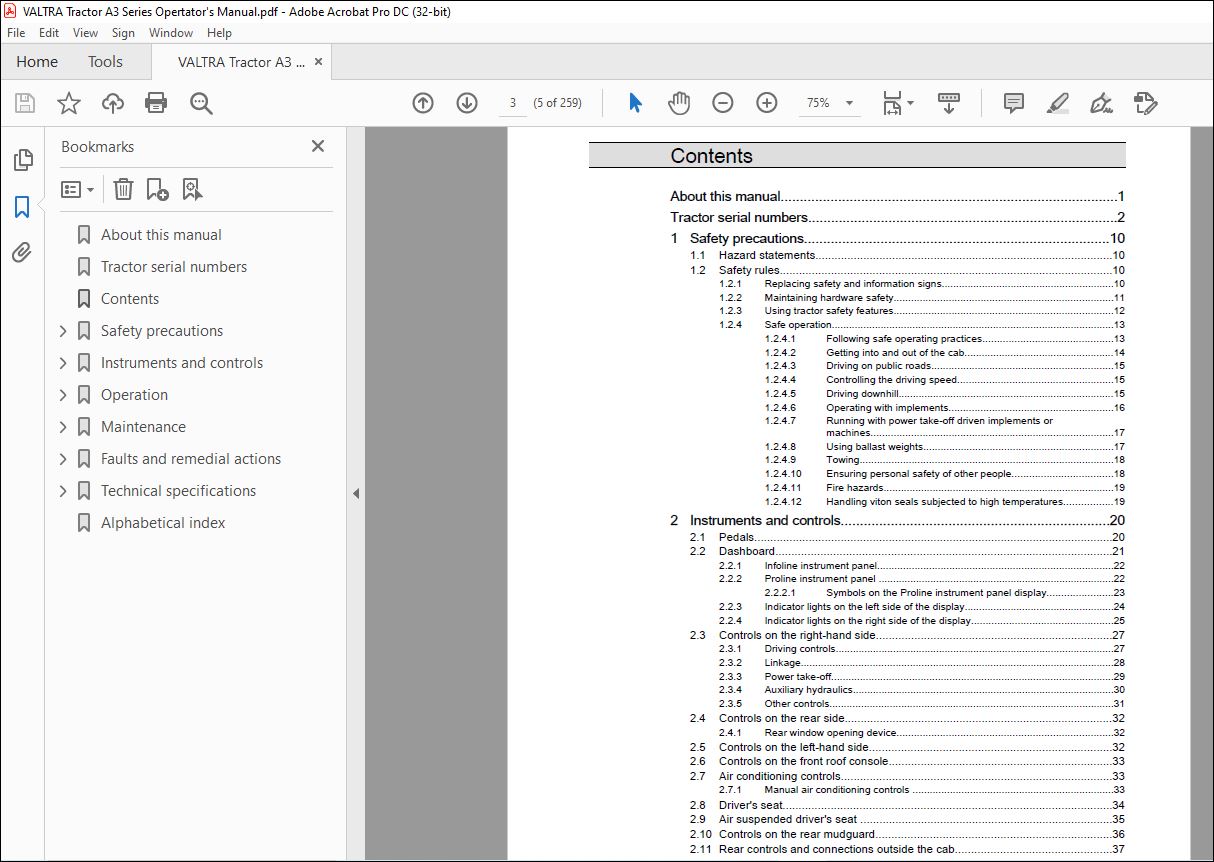Switch to the Home tab
The width and height of the screenshot is (1214, 862).
coord(37,62)
